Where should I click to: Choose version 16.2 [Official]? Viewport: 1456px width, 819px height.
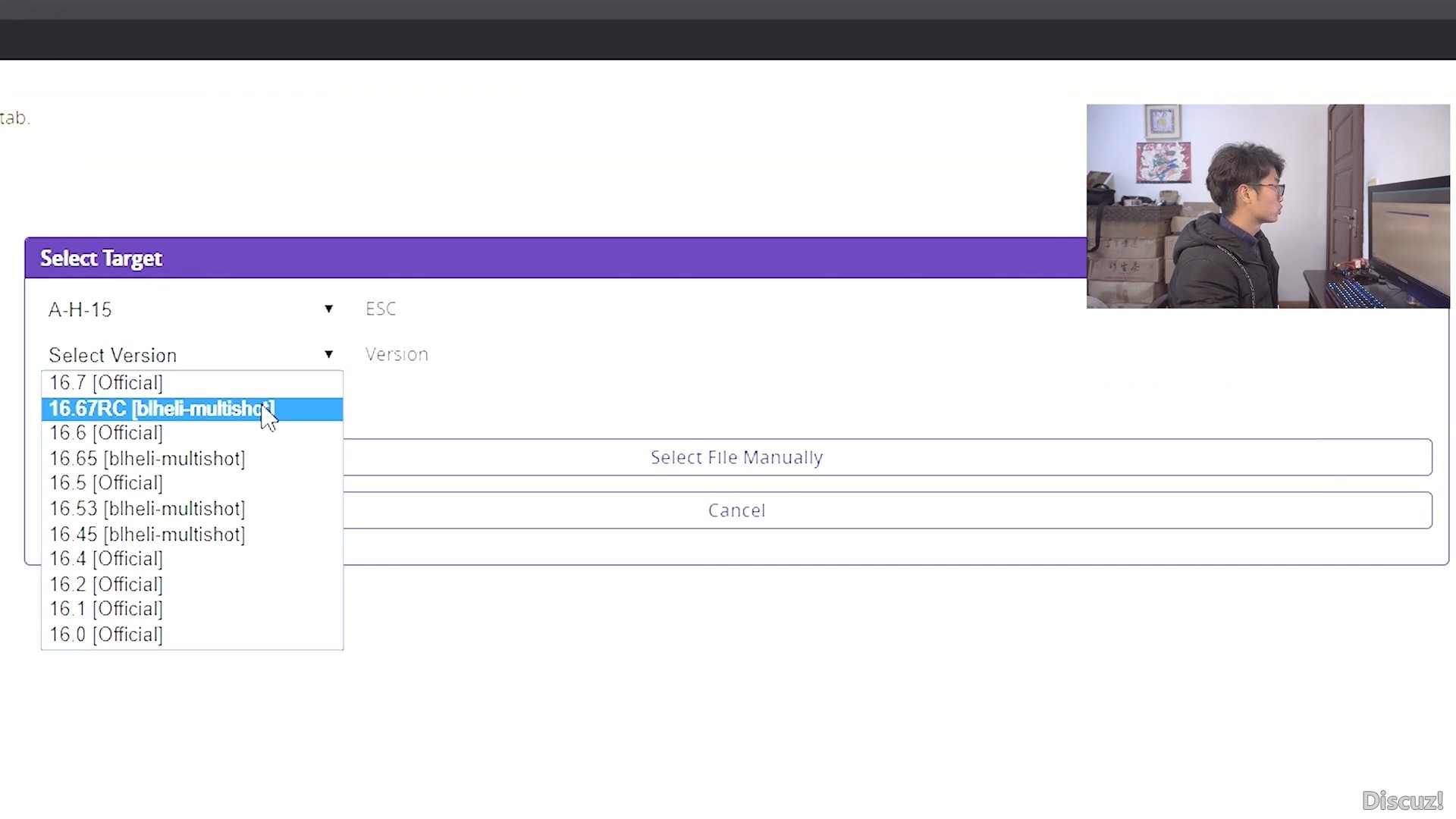(x=192, y=585)
